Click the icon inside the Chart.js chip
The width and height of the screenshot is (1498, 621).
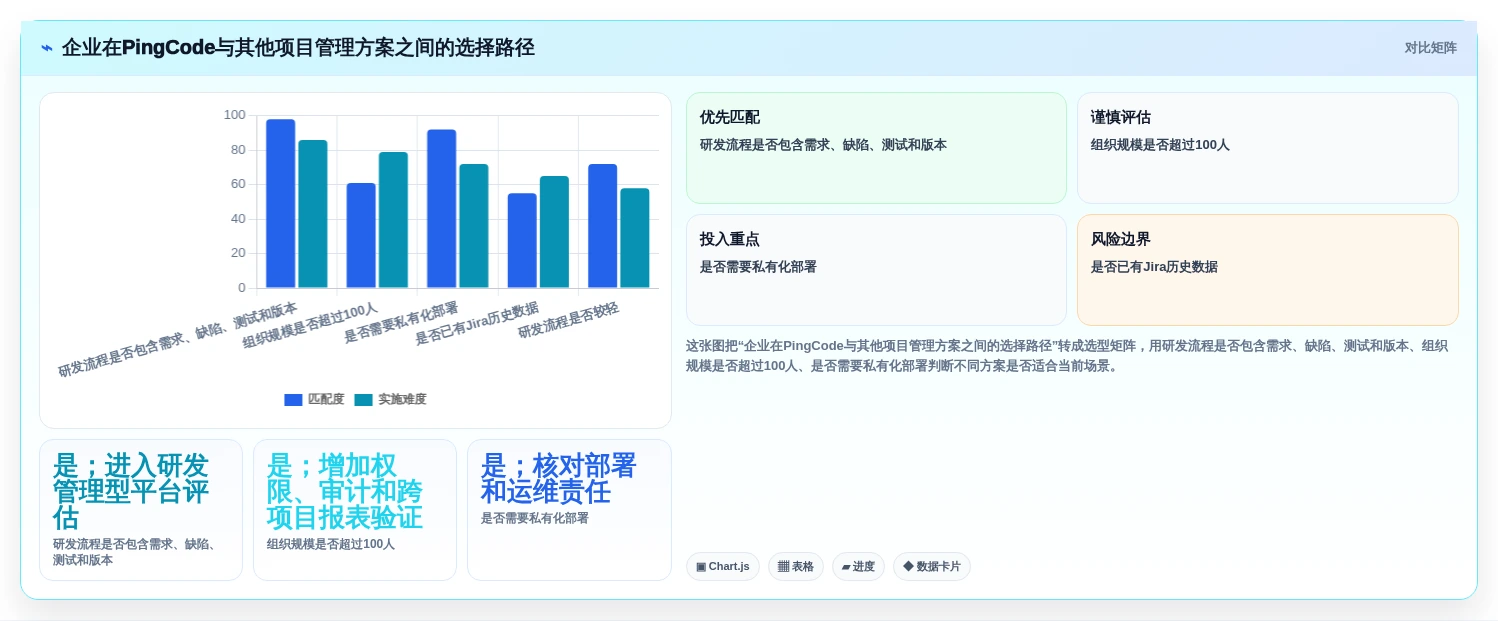point(701,567)
